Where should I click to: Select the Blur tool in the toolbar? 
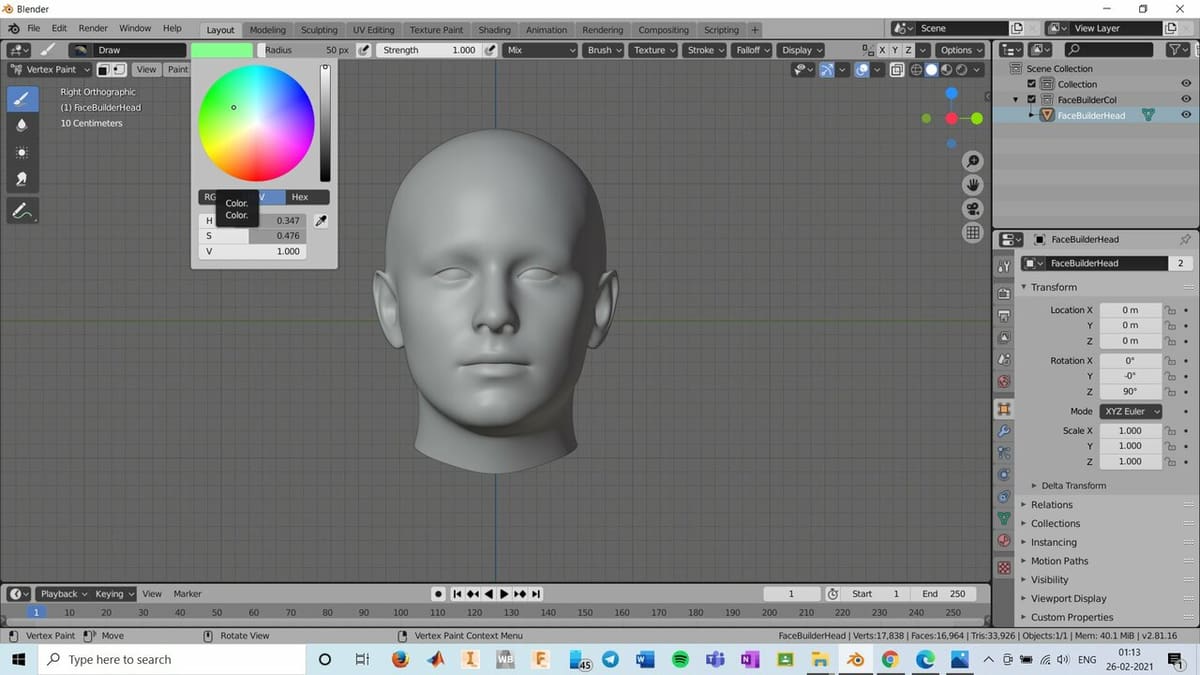[22, 125]
